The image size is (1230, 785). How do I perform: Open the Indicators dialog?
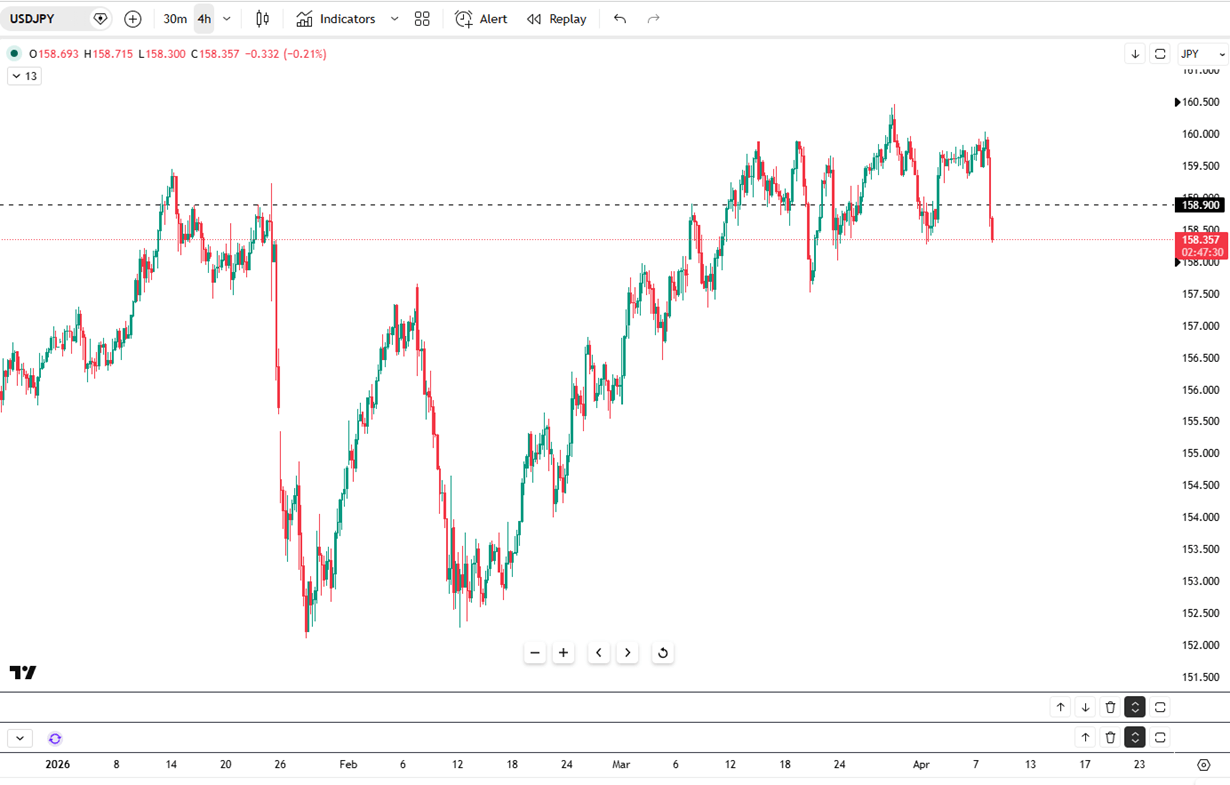point(336,19)
